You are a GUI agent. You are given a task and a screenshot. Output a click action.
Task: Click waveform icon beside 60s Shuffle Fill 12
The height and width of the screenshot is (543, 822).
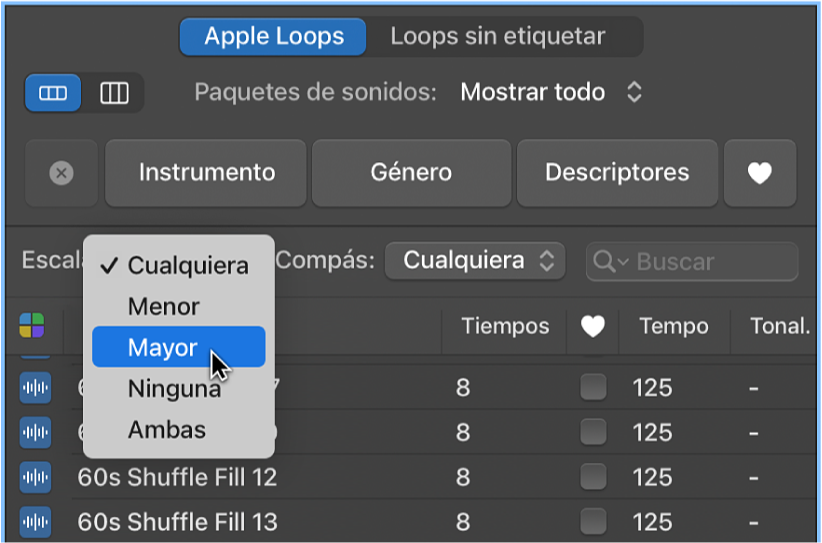pos(35,477)
